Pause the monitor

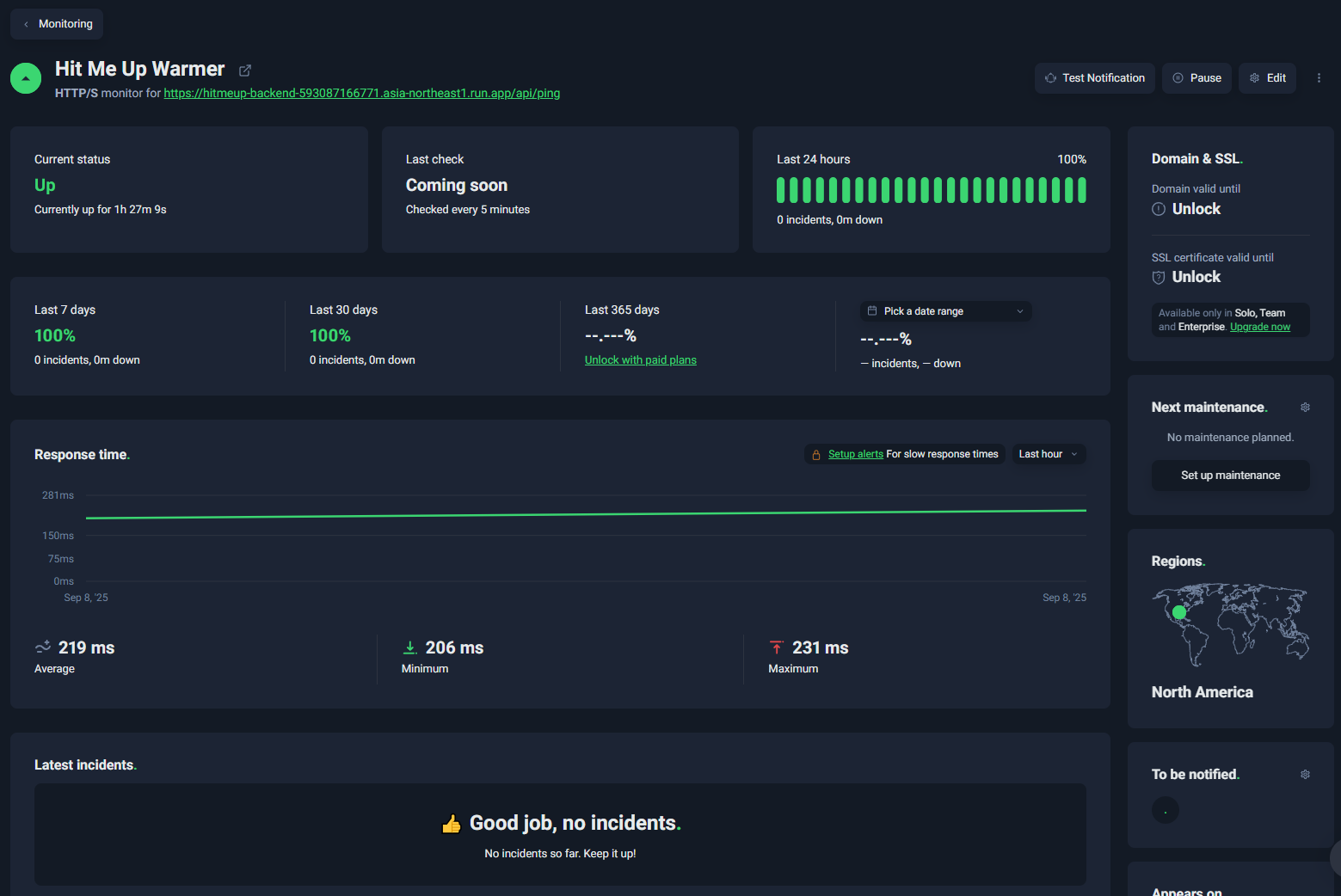[x=1196, y=78]
